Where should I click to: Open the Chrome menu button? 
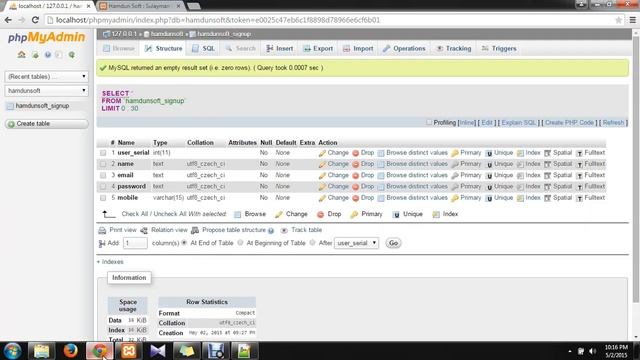(633, 20)
